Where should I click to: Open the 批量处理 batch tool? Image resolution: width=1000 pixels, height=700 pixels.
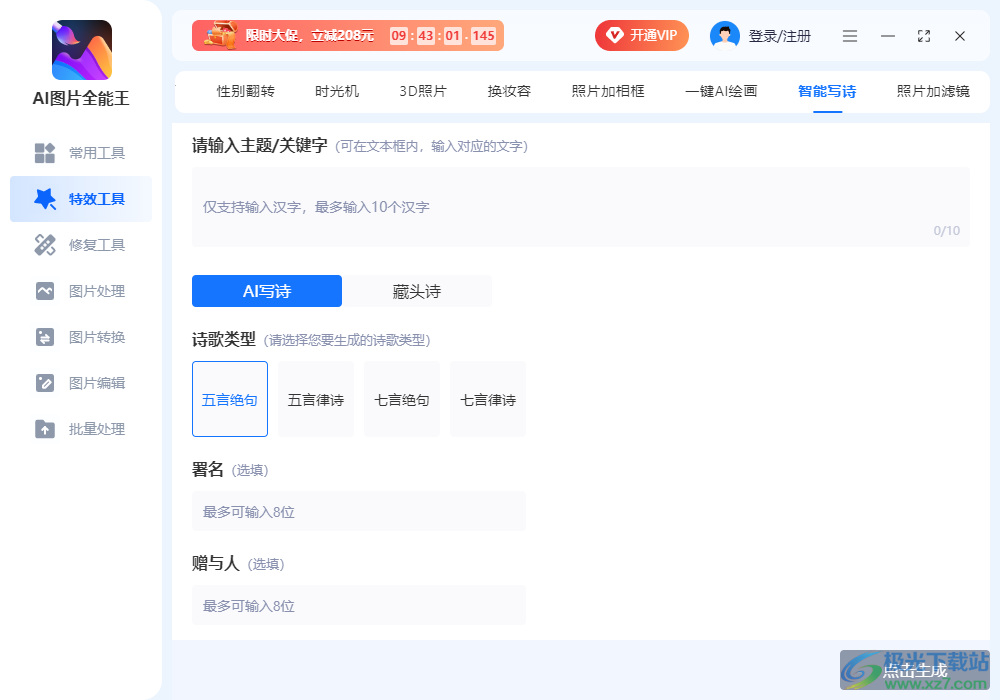[x=80, y=429]
